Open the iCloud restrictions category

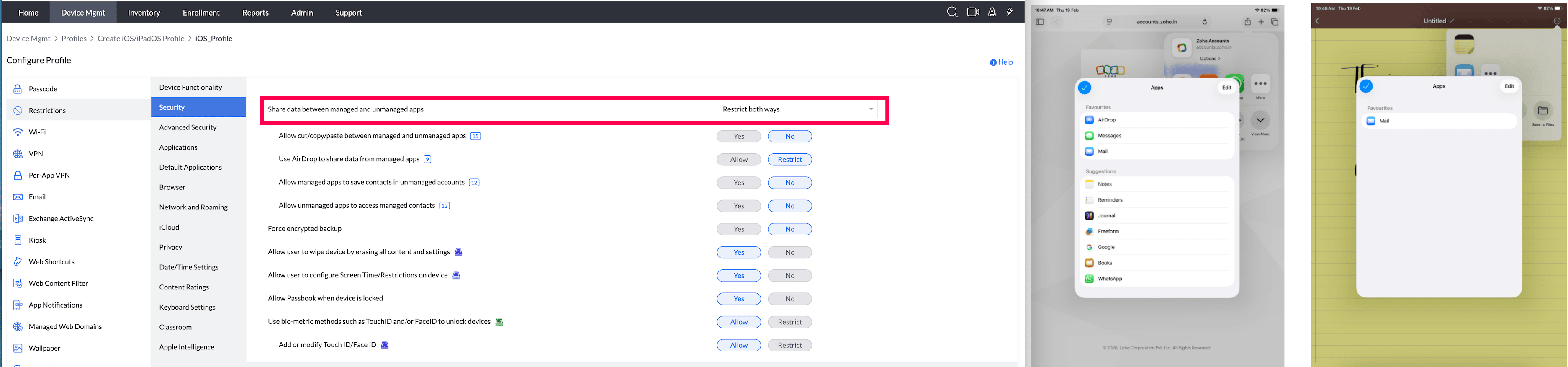pos(198,227)
